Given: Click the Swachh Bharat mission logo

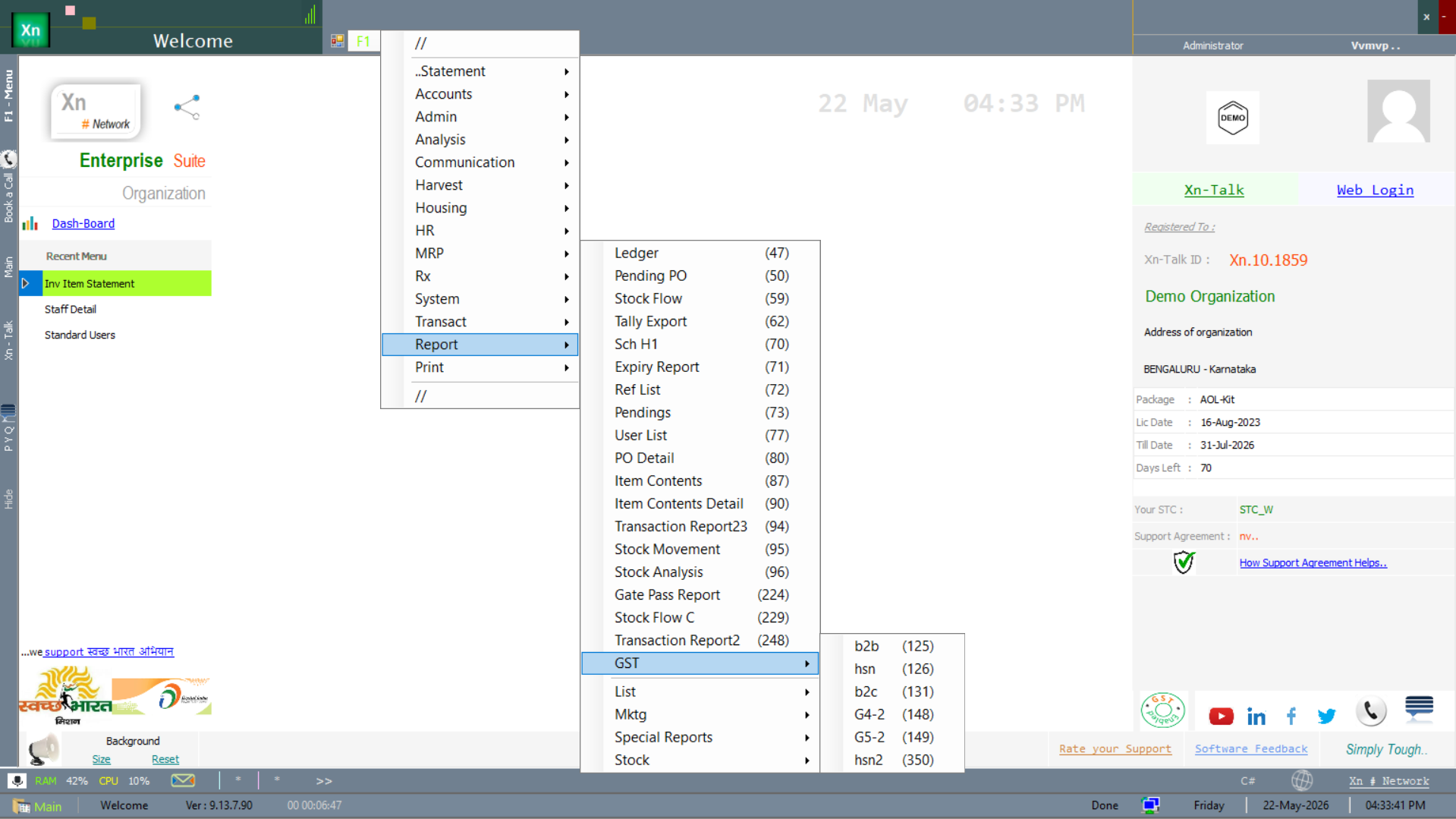Looking at the screenshot, I should point(64,695).
